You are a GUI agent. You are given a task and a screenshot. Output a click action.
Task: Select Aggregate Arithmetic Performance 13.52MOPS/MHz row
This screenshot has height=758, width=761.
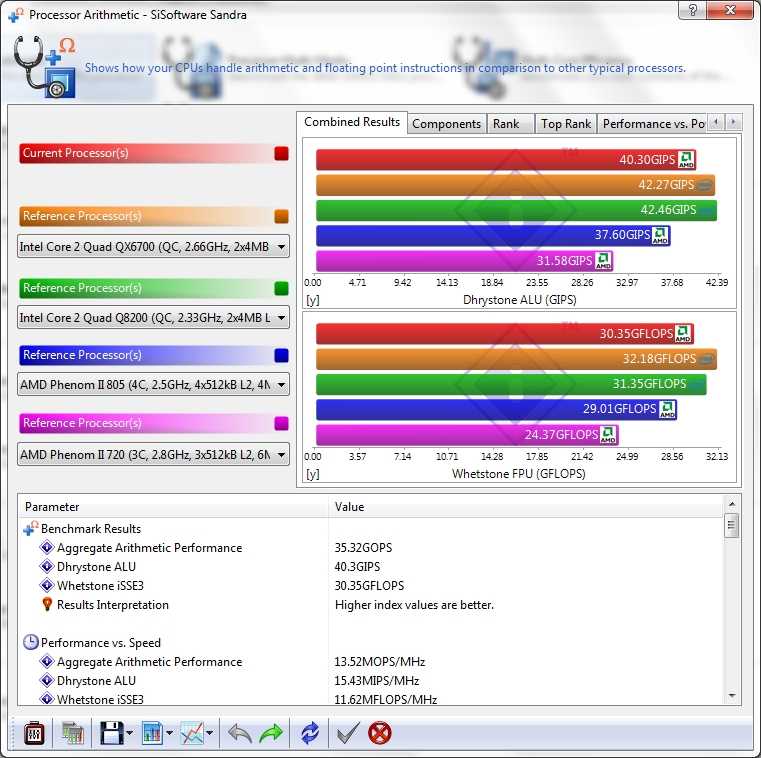point(371,661)
